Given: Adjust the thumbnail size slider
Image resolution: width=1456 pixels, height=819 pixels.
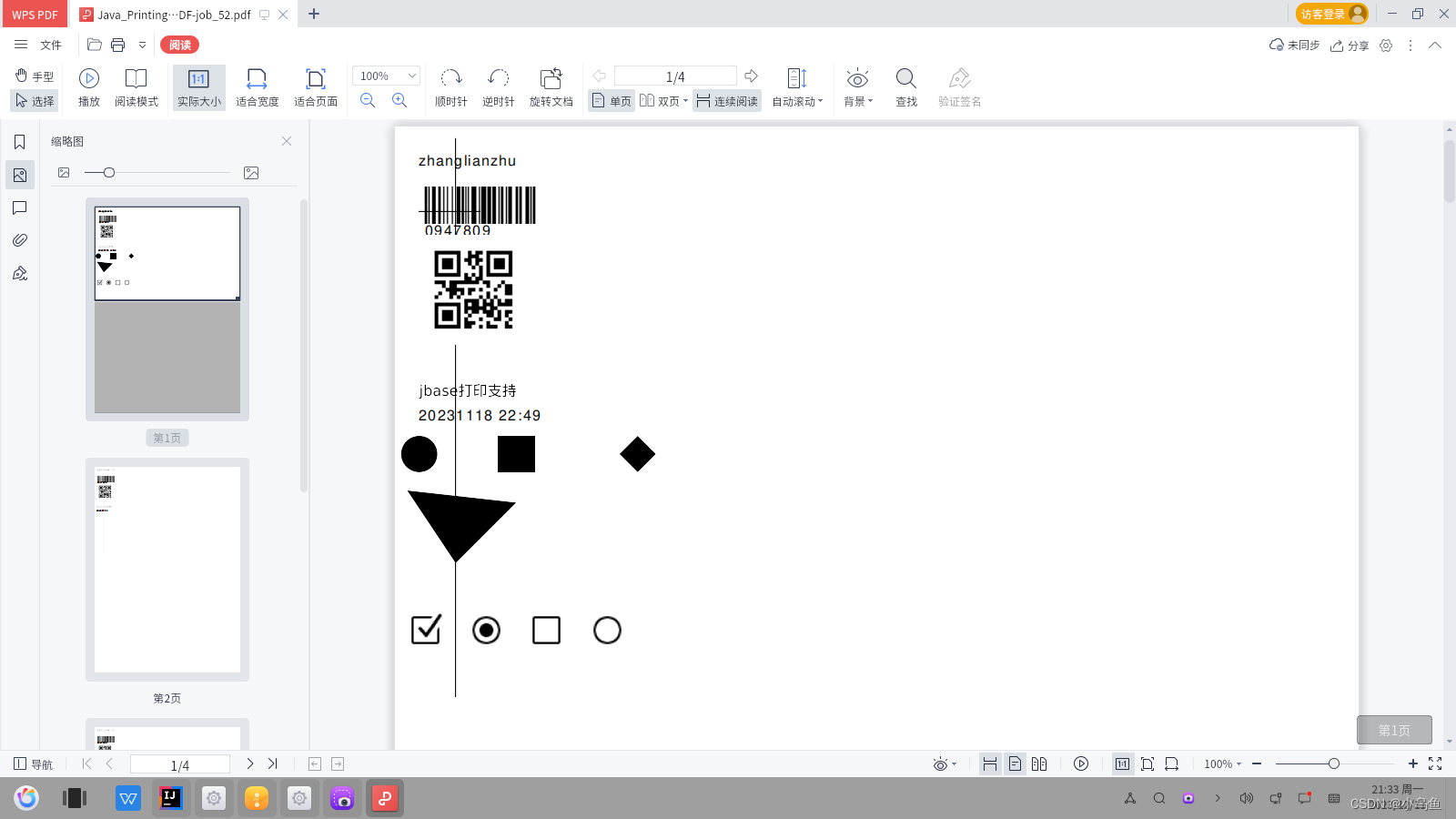Looking at the screenshot, I should click(109, 173).
